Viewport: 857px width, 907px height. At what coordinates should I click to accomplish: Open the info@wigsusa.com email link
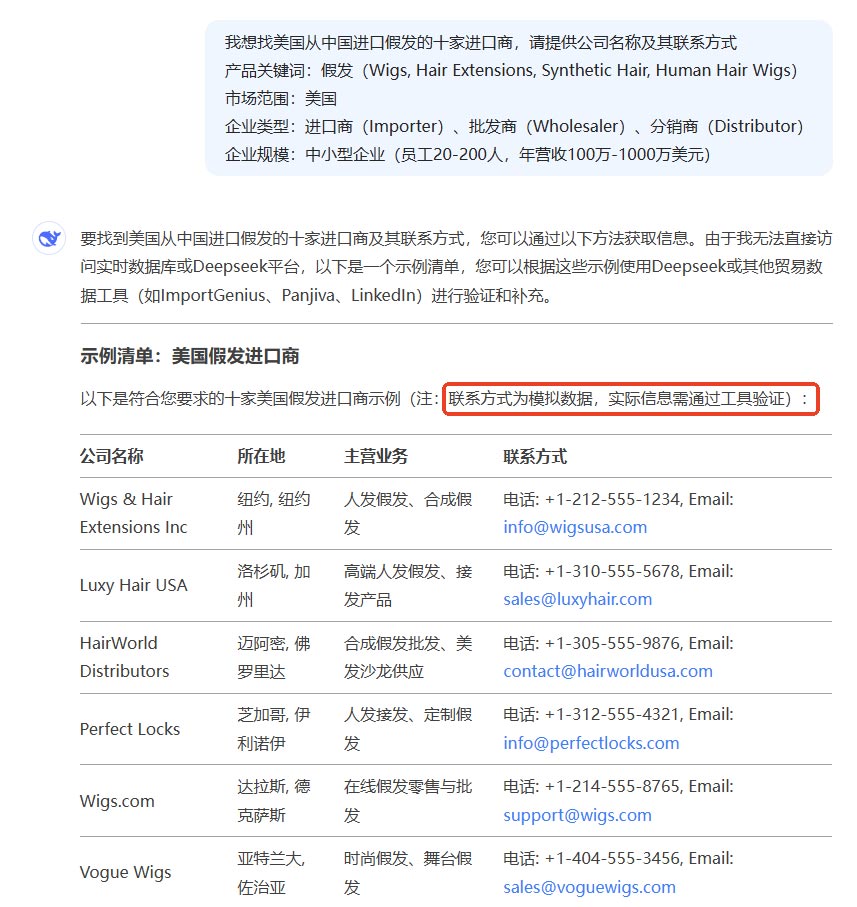[575, 527]
